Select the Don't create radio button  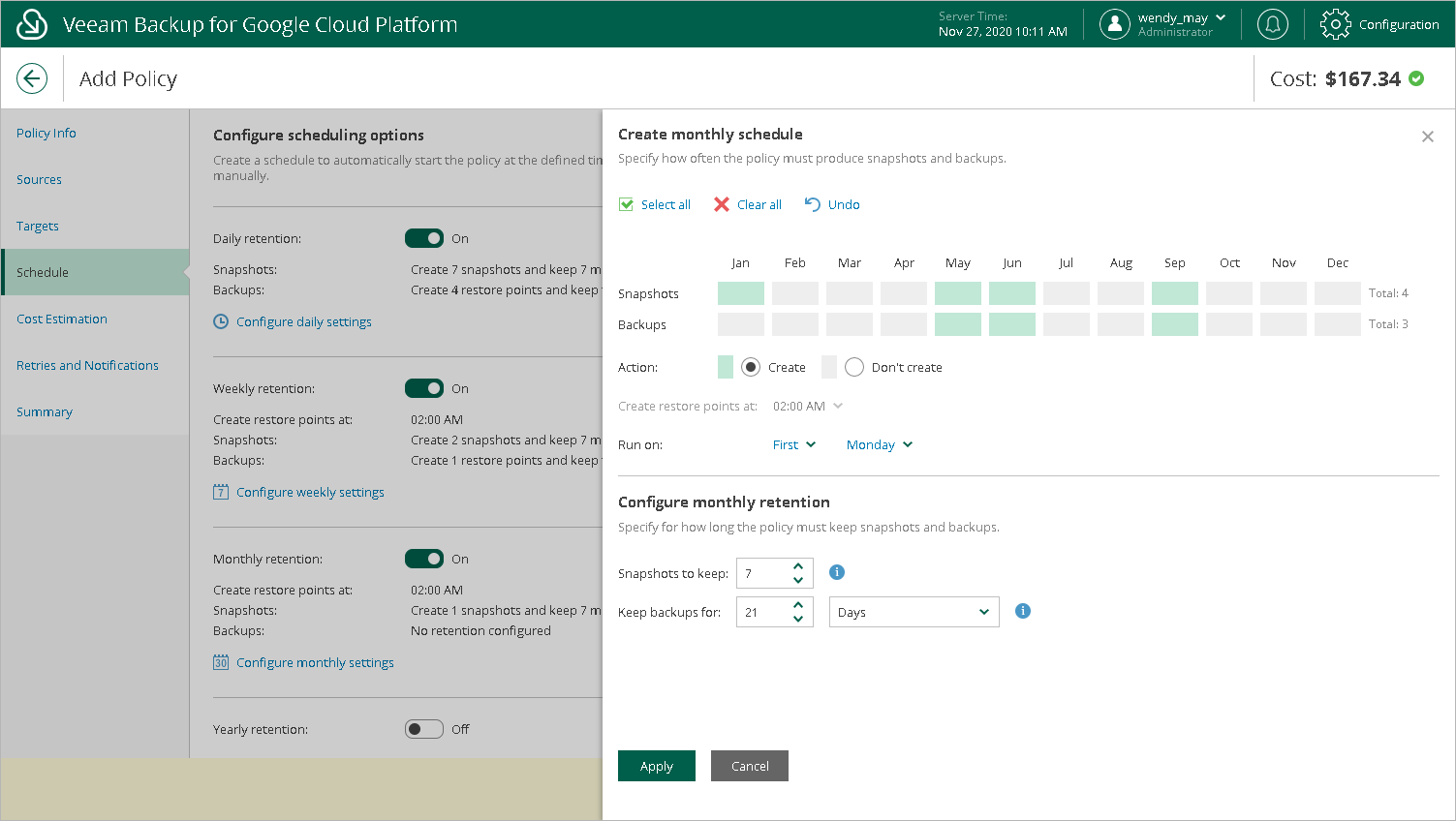coord(854,367)
